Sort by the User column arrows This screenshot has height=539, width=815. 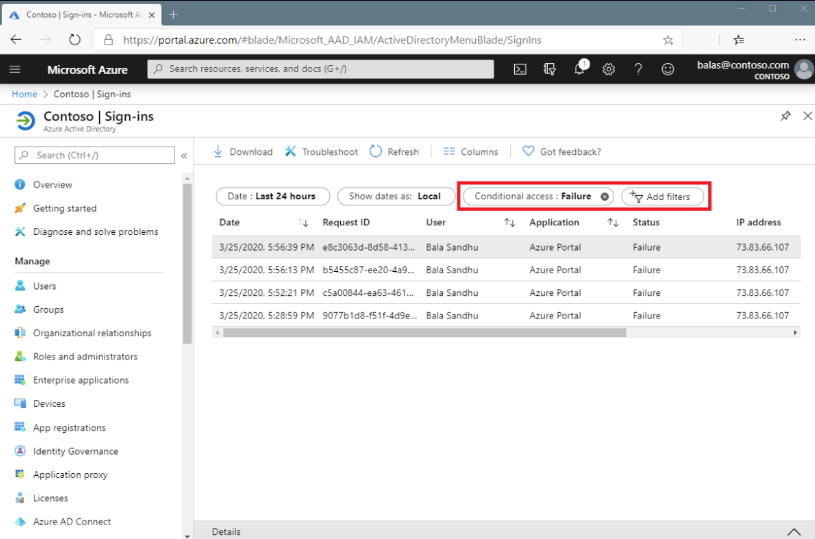tap(509, 223)
